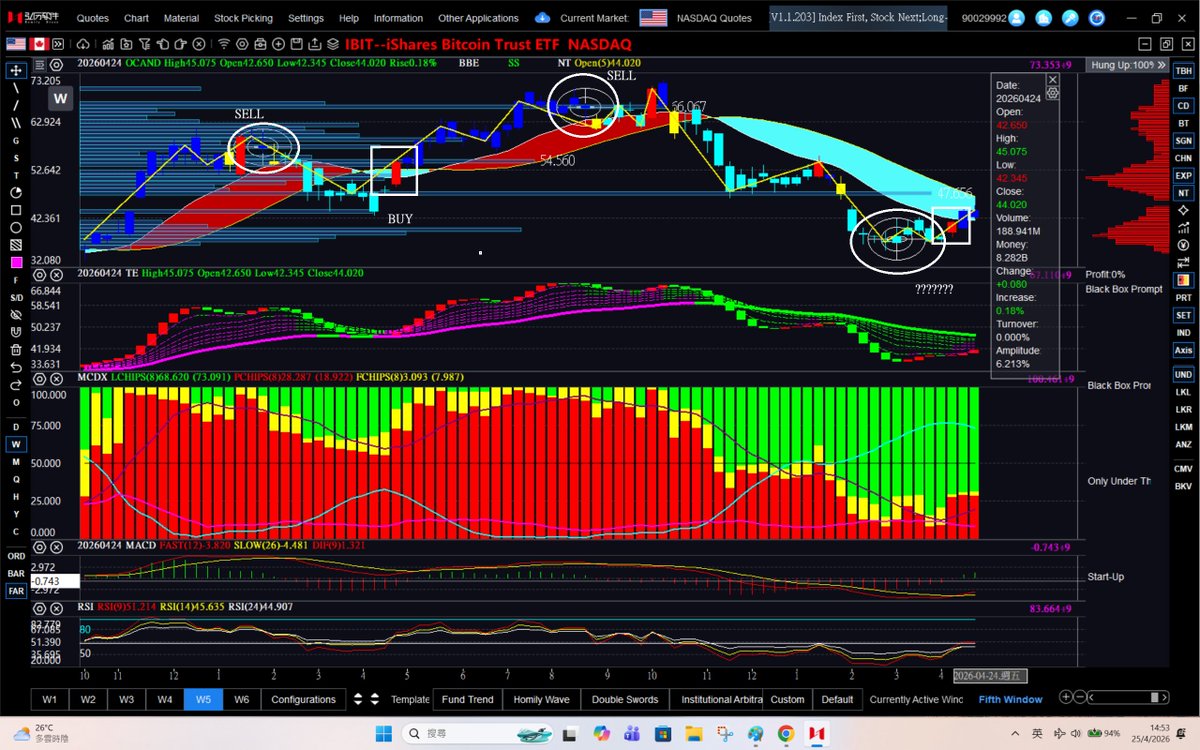Expand the Hung Up:100% dropdown
Screen dimensions: 1200x750
pos(1161,64)
